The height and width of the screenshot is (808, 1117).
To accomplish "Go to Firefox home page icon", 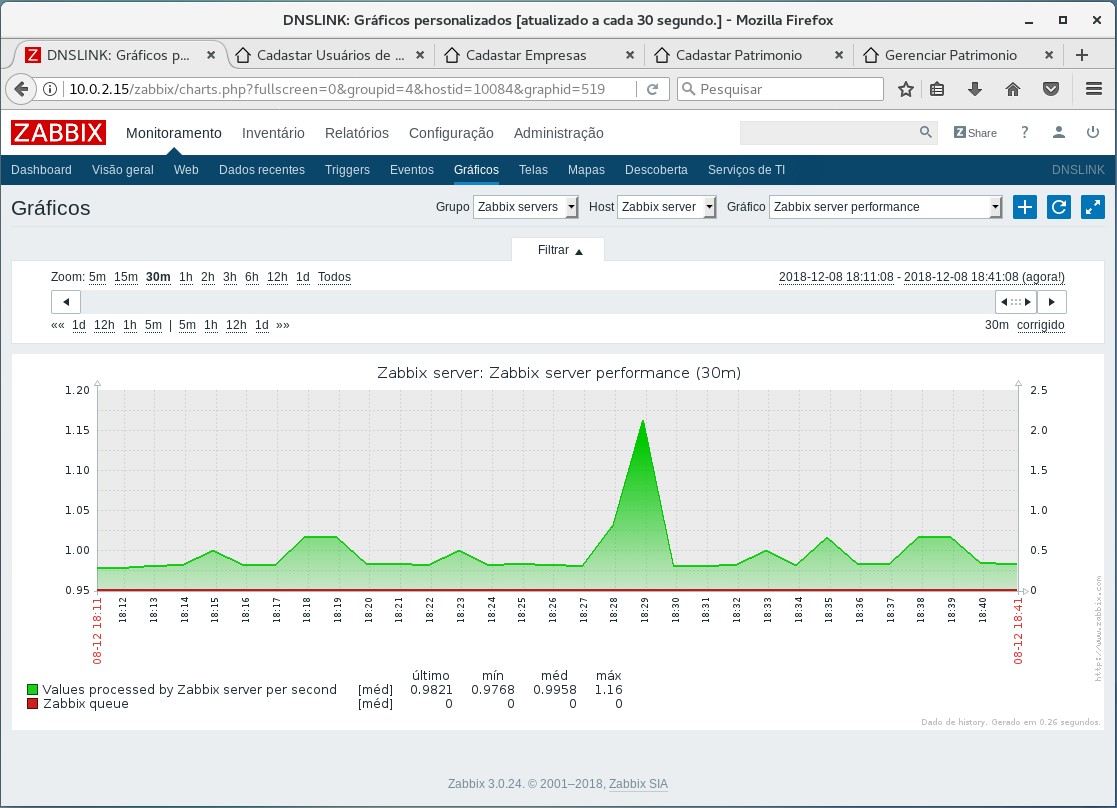I will pos(1012,89).
